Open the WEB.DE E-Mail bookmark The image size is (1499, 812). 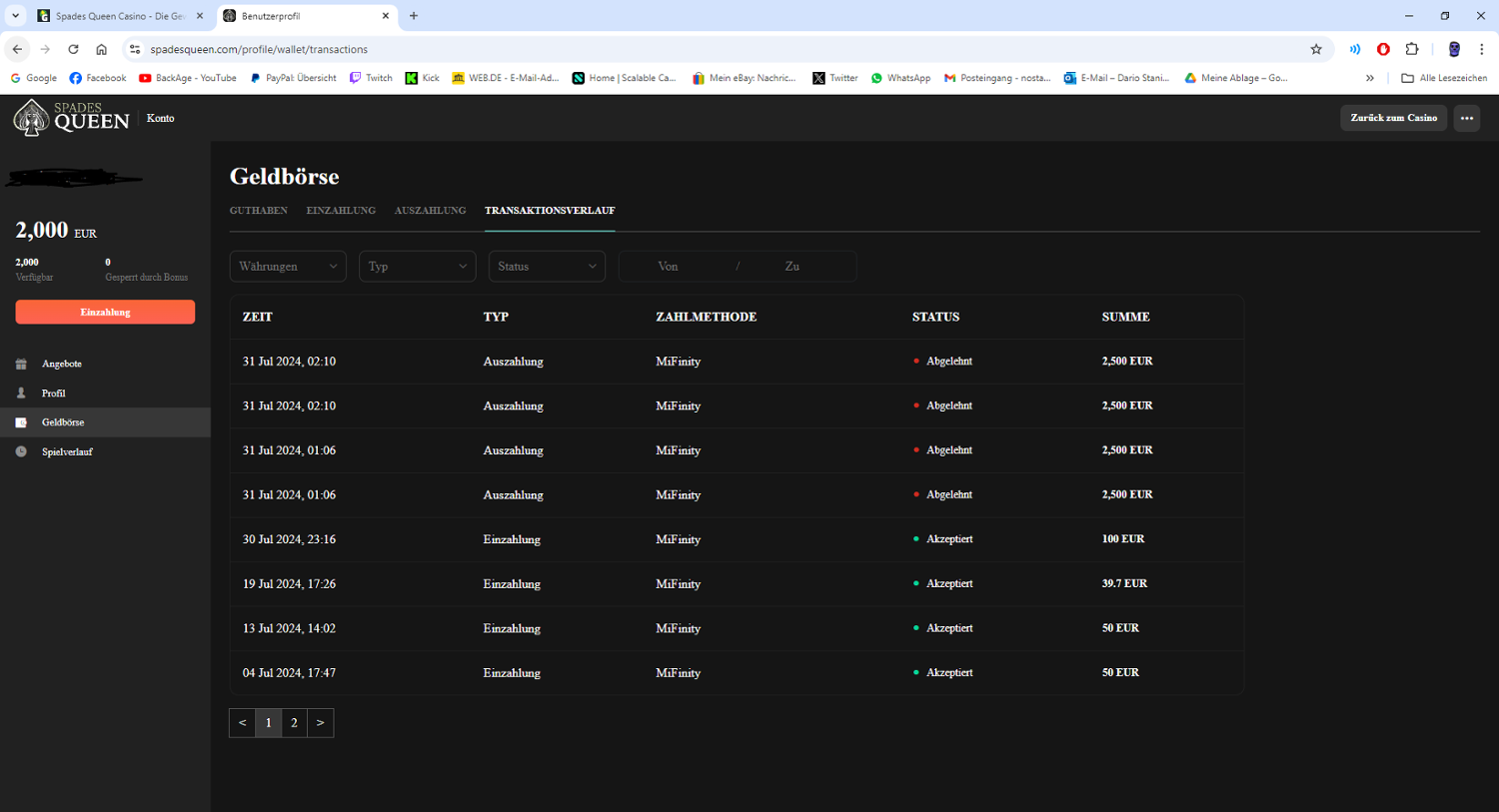pyautogui.click(x=506, y=78)
